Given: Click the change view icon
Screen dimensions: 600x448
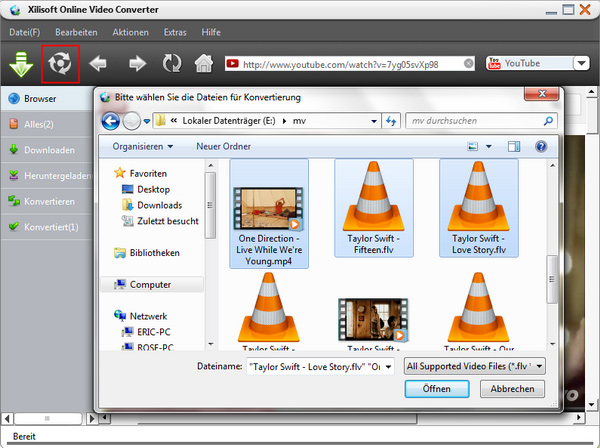Looking at the screenshot, I should (x=473, y=147).
